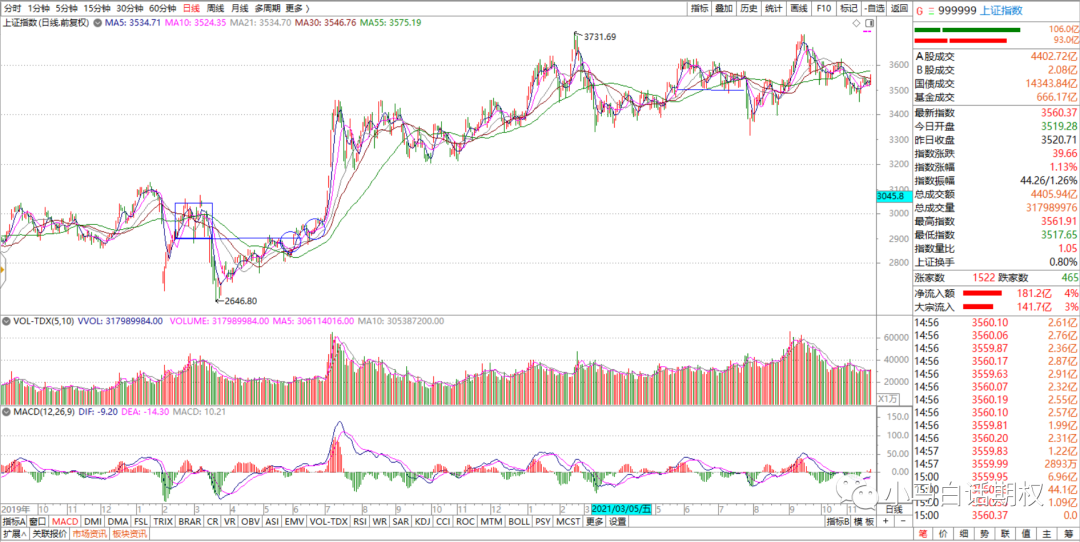Viewport: 1080px width, 542px height.
Task: Switch to the BOLL indicator tab
Action: point(518,521)
